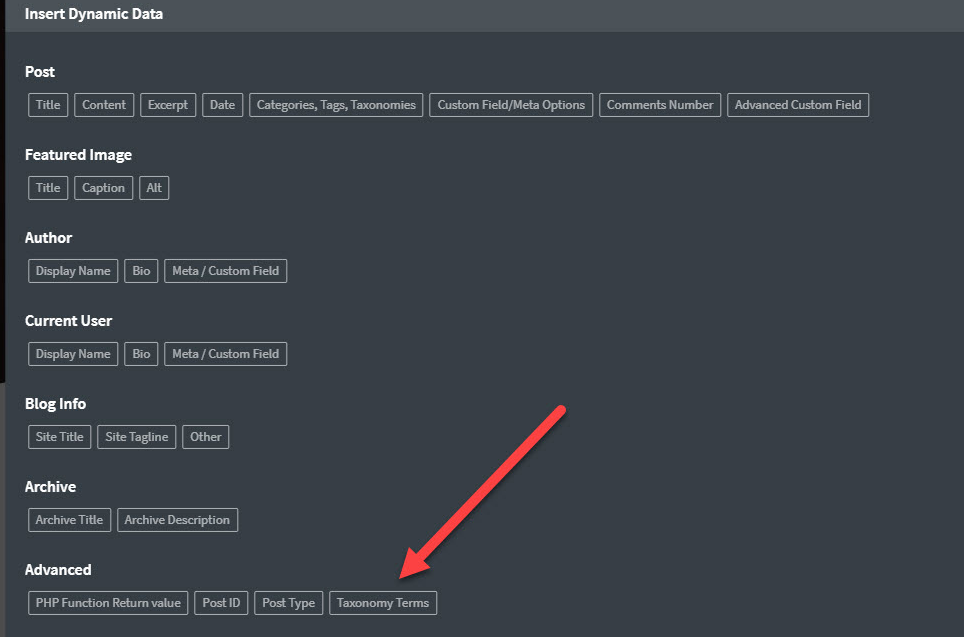Image resolution: width=964 pixels, height=637 pixels.
Task: Select PHP Function Return value
Action: tap(108, 603)
